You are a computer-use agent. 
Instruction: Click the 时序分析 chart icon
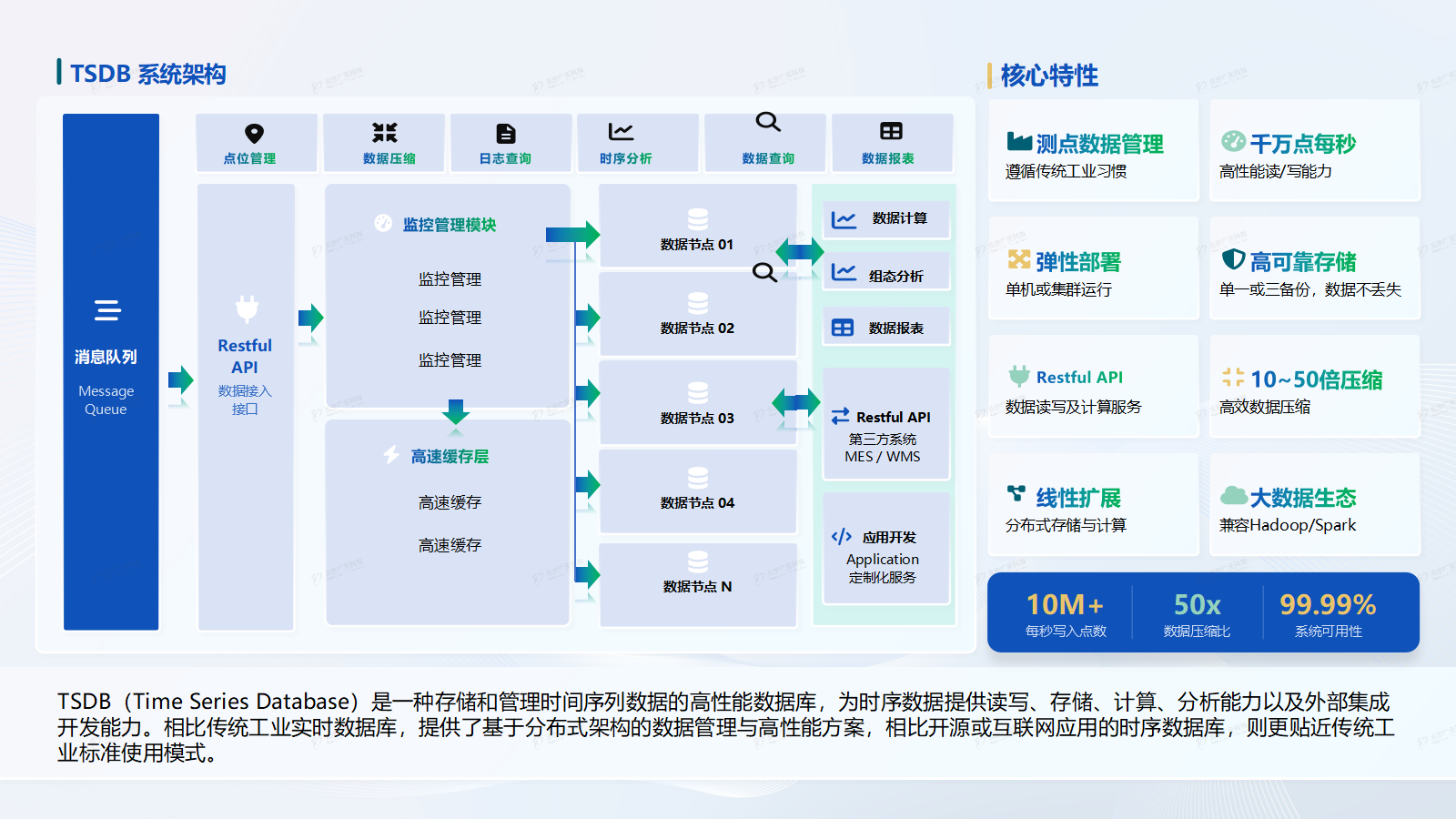(x=622, y=130)
